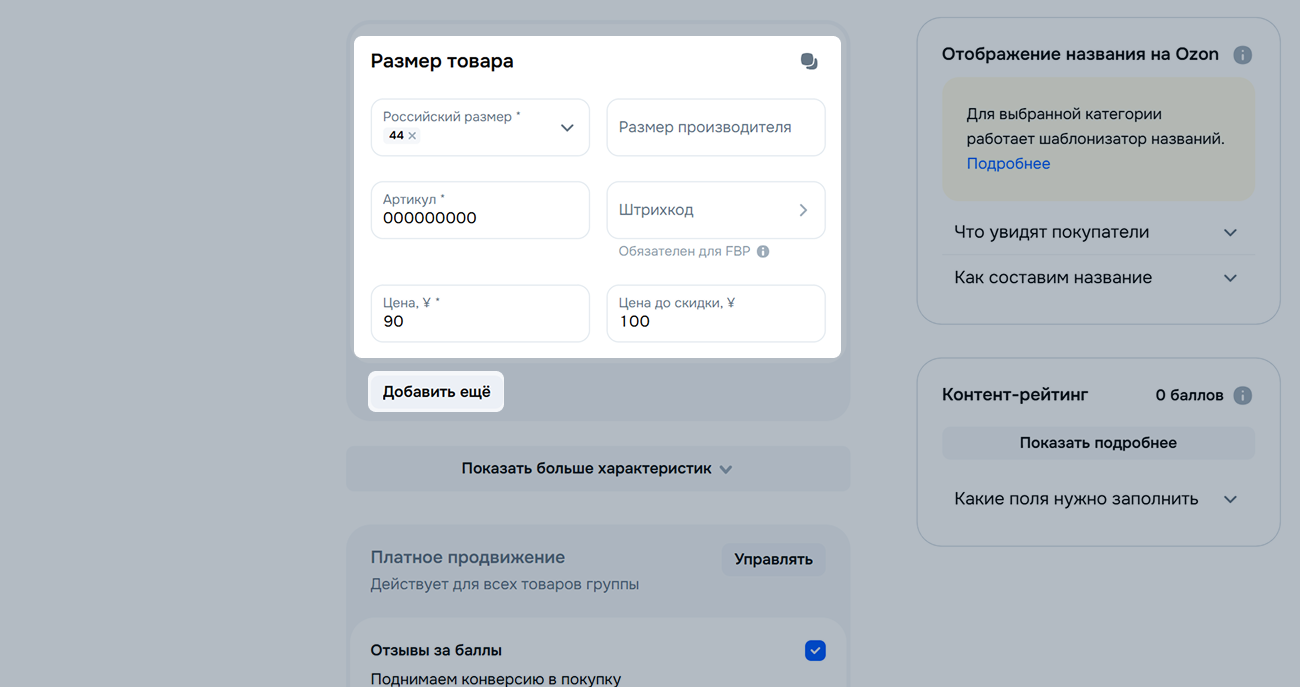Click the Размер производителя input field
This screenshot has height=687, width=1300.
(x=715, y=128)
